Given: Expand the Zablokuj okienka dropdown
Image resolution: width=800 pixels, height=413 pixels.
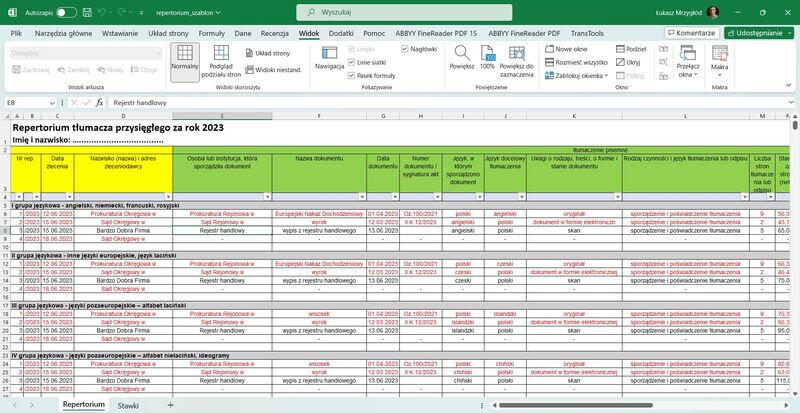Looking at the screenshot, I should click(x=579, y=76).
